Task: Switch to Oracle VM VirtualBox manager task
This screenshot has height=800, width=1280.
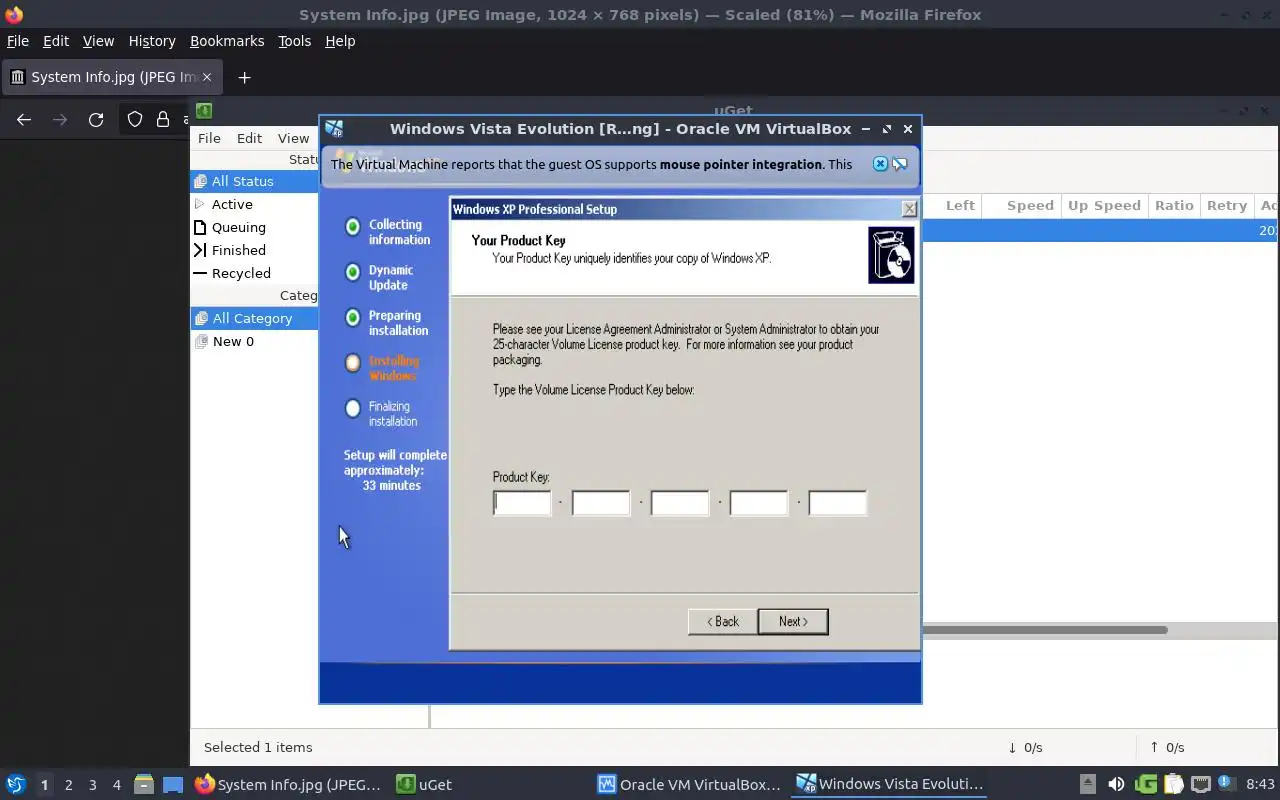Action: point(689,784)
